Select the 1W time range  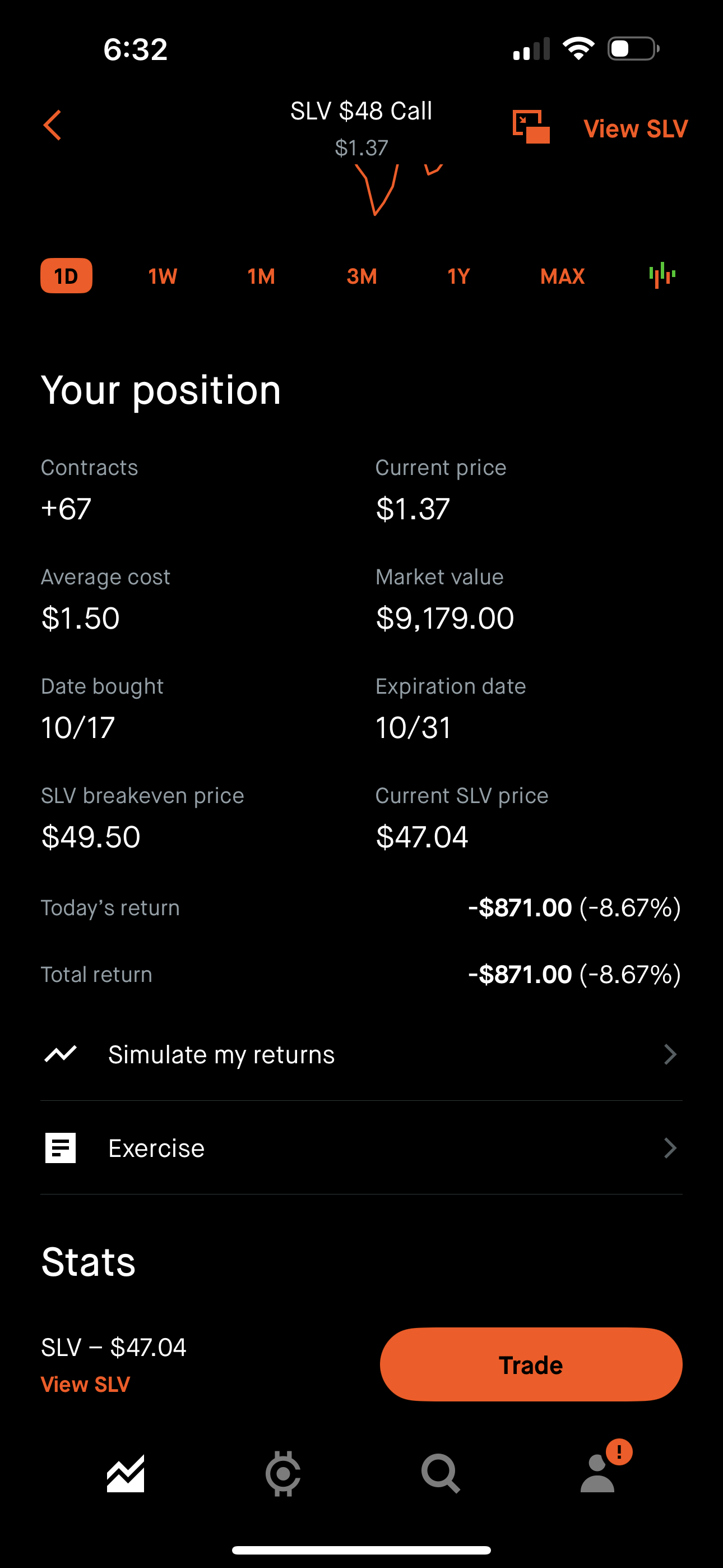163,276
